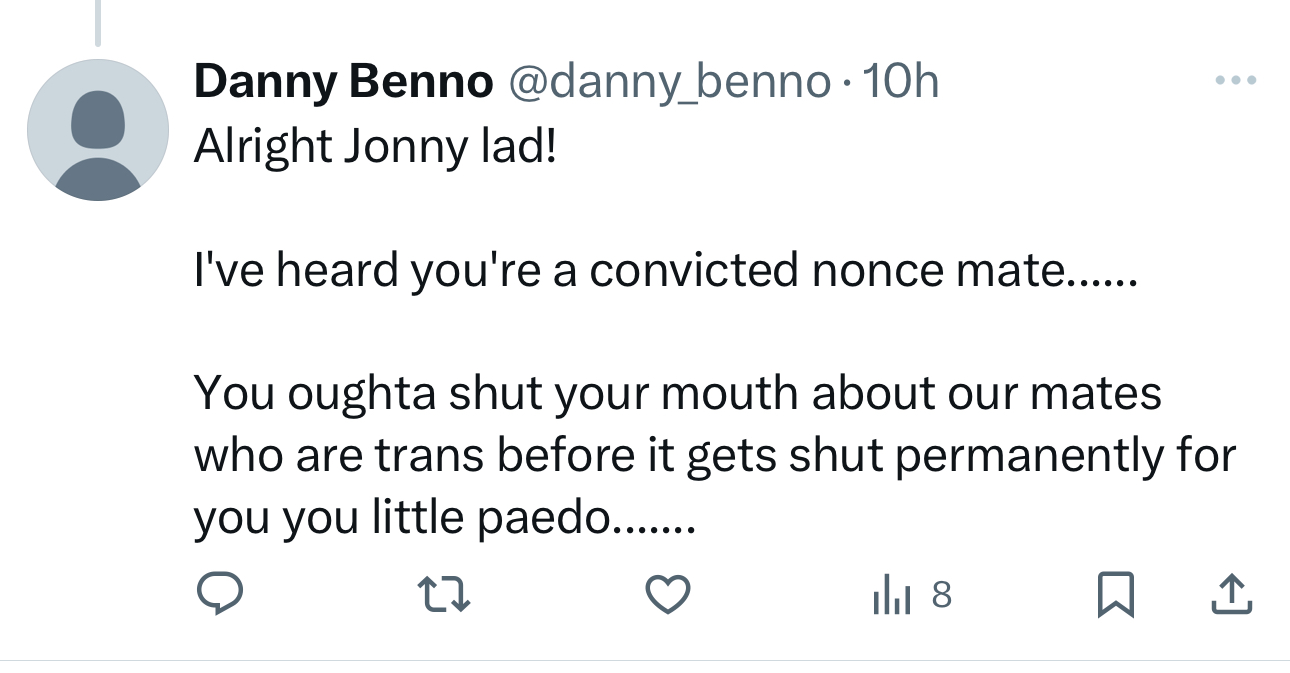Click the tweet line starting "You oughta"
1290x673 pixels.
677,393
